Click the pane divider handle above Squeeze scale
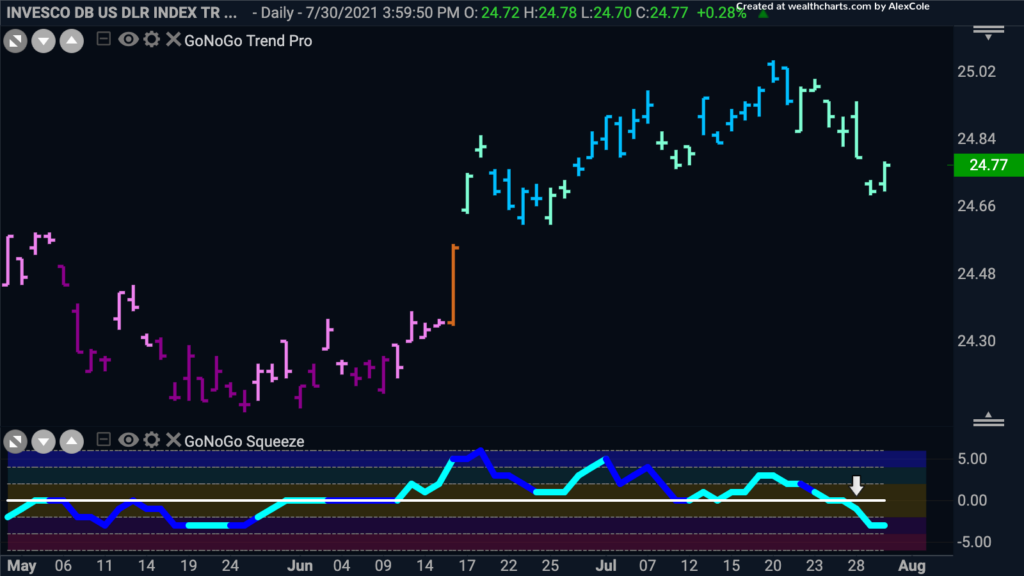 coord(988,420)
